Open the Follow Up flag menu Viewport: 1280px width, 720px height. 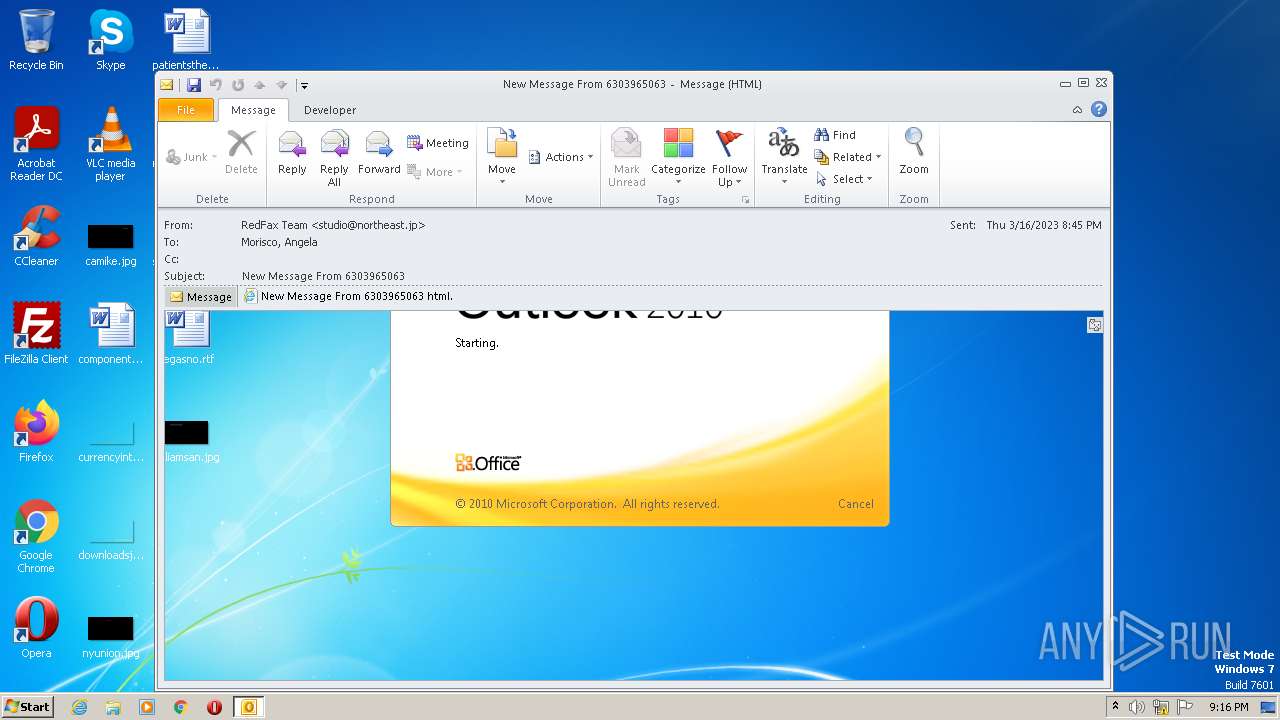pyautogui.click(x=730, y=158)
